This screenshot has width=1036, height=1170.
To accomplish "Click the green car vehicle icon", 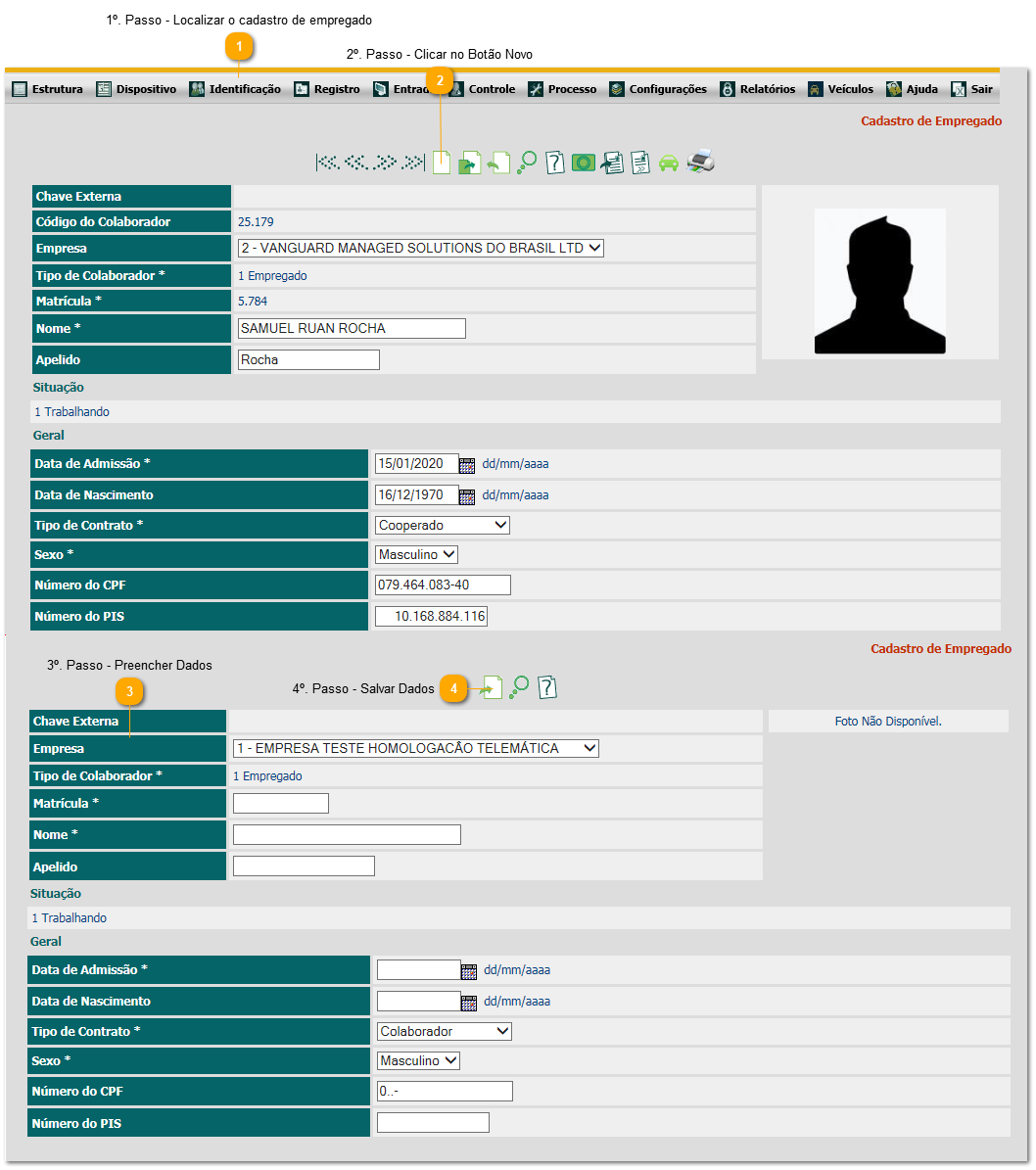I will 669,163.
